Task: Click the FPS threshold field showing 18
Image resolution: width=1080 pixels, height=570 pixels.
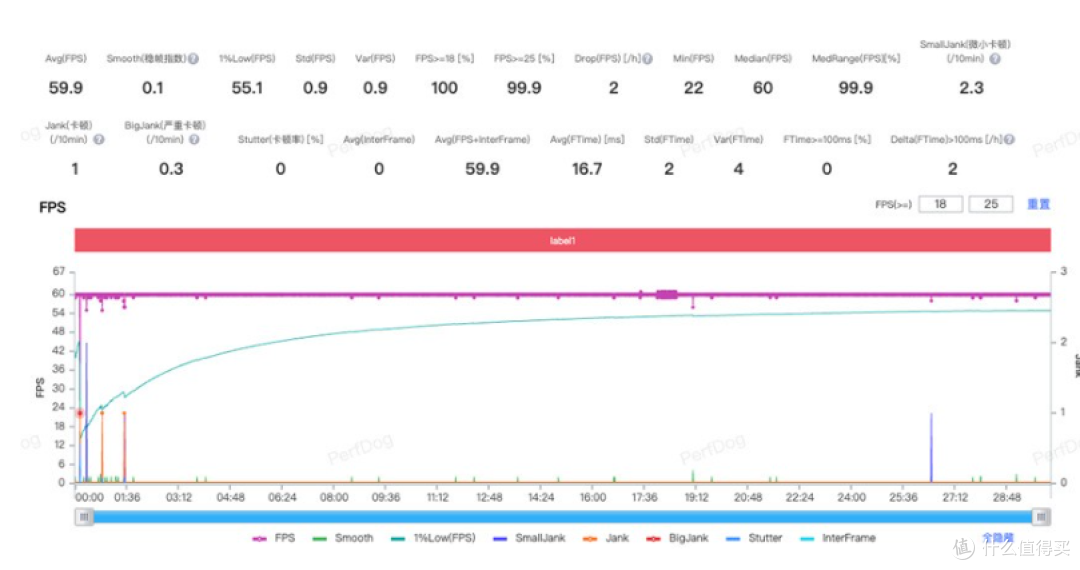Action: click(940, 204)
